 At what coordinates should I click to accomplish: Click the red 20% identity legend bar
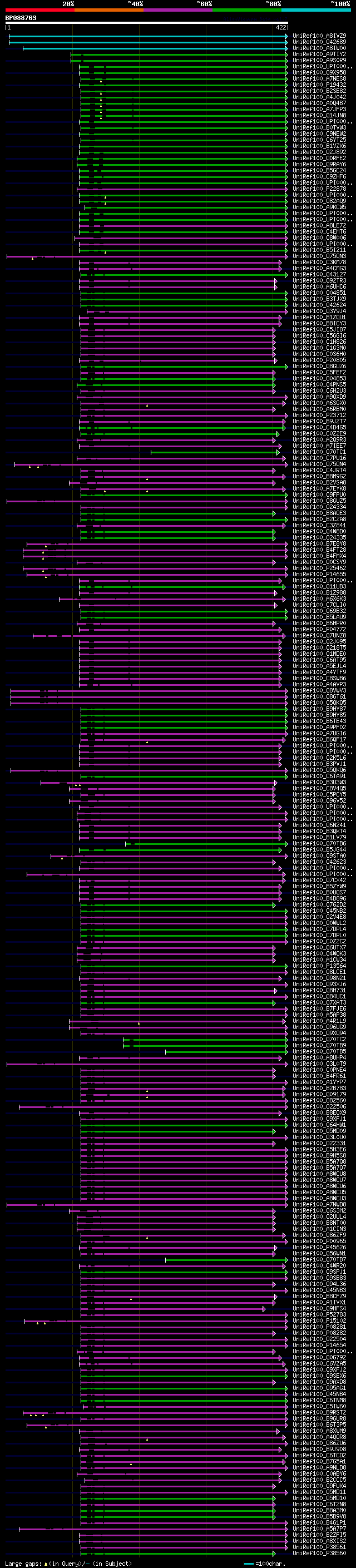point(39,10)
